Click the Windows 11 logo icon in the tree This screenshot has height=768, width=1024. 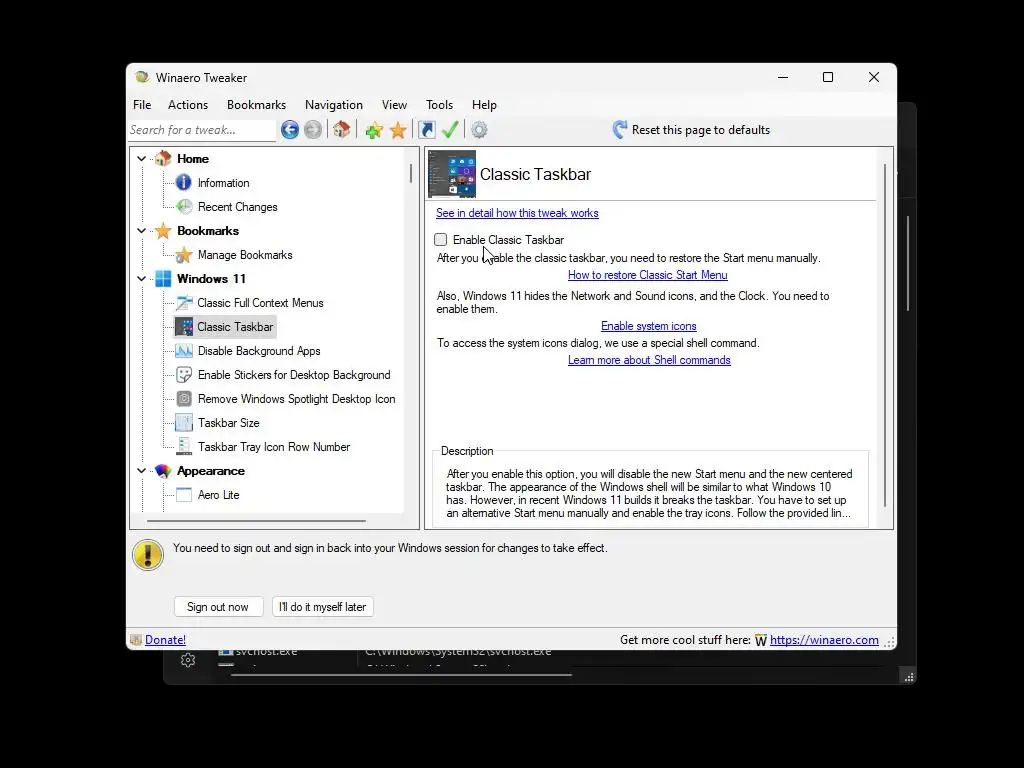[x=163, y=279]
